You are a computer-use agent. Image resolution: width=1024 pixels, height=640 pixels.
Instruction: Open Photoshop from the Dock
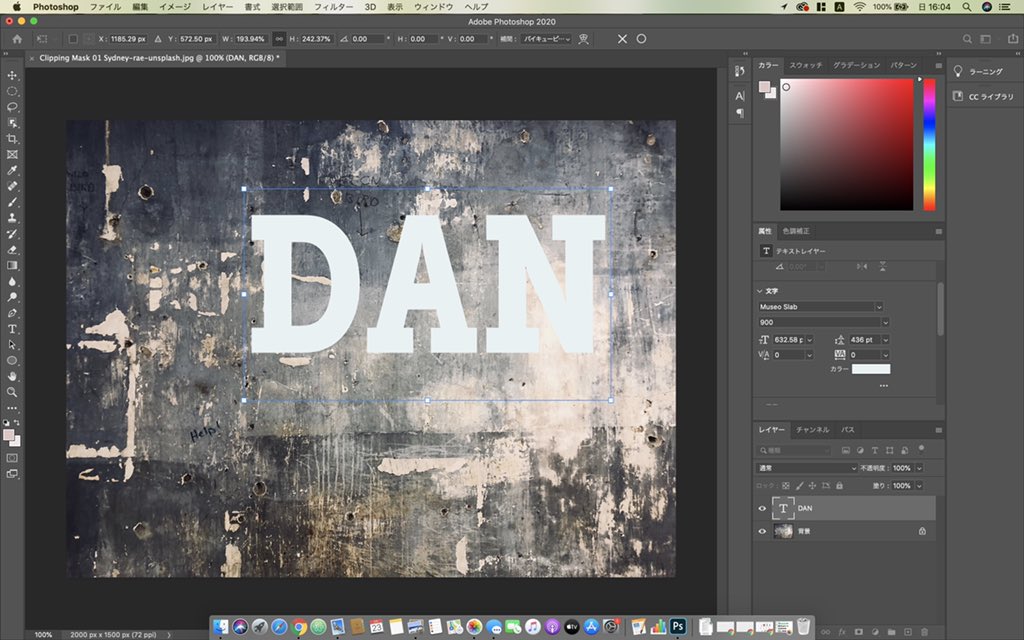pyautogui.click(x=677, y=626)
